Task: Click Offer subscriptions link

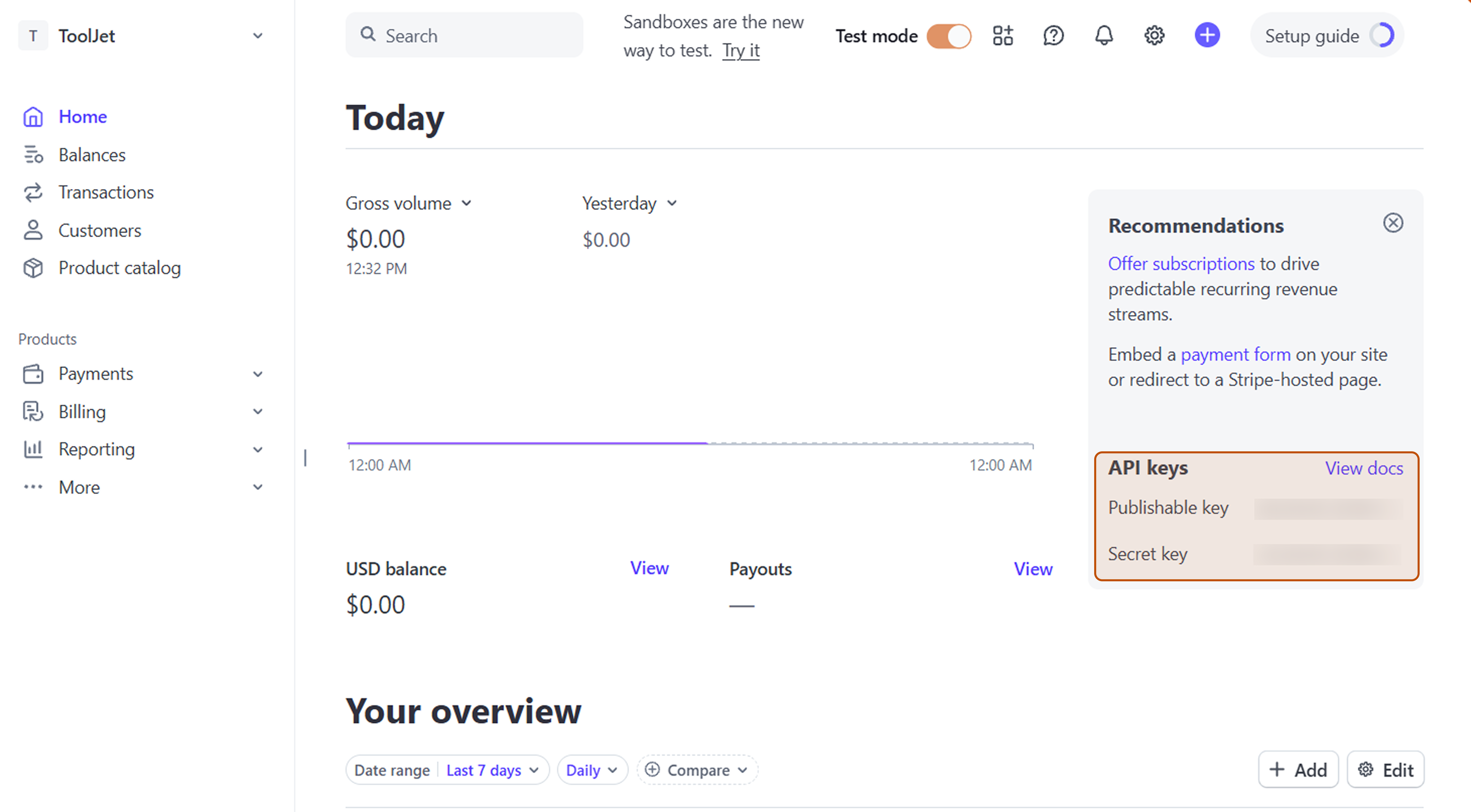Action: pos(1181,264)
